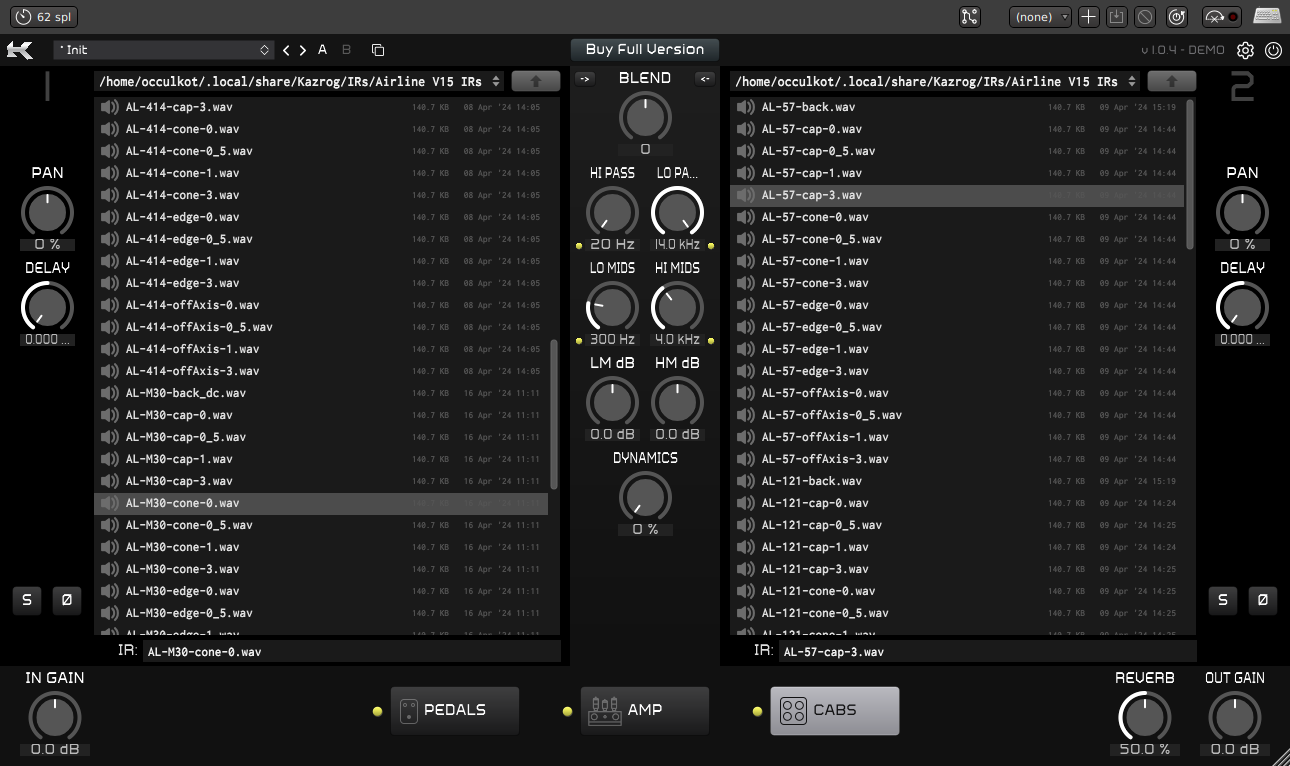Go up a folder in left IR browser

(x=535, y=81)
